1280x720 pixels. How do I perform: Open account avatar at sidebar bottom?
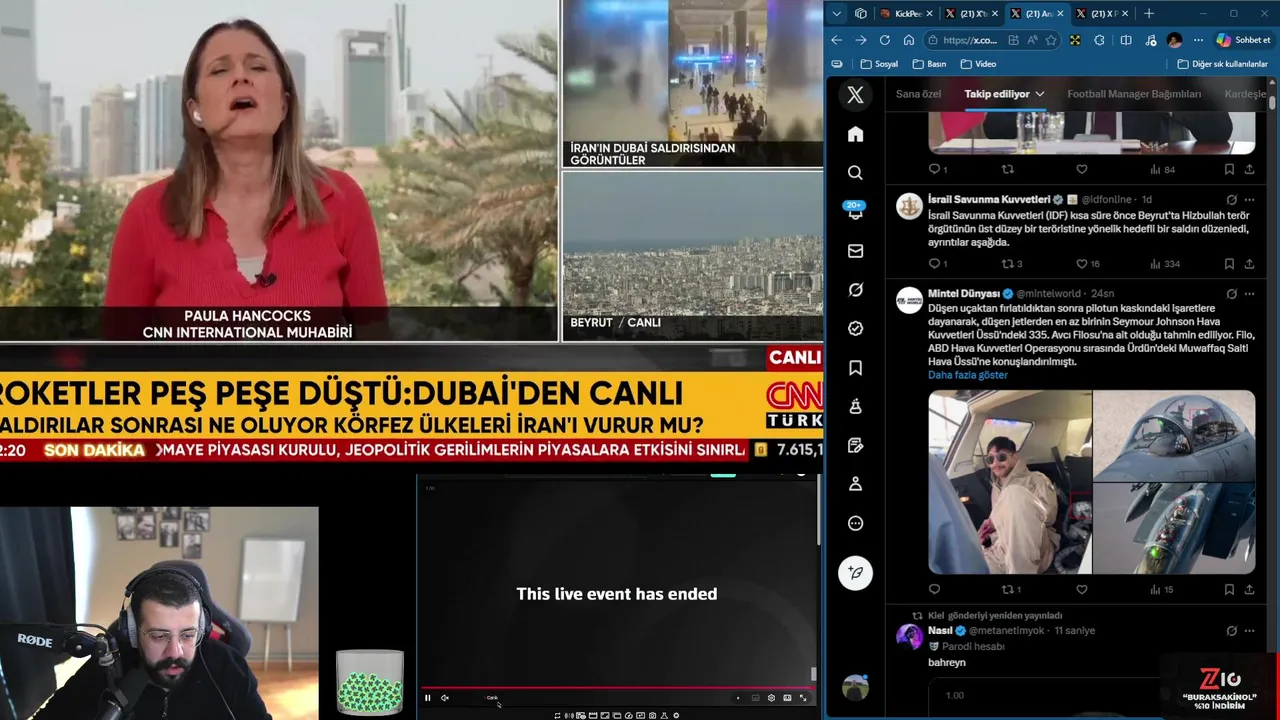pyautogui.click(x=855, y=688)
